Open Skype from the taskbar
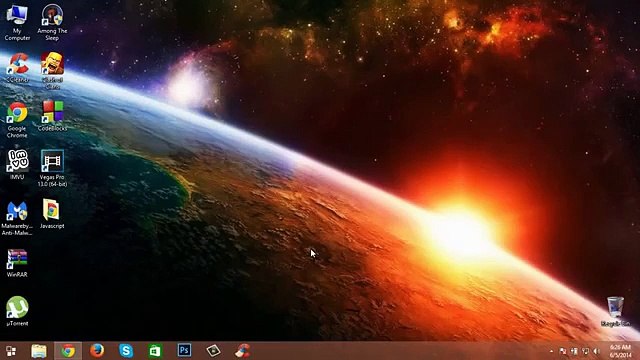Viewport: 640px width, 360px height. (126, 351)
